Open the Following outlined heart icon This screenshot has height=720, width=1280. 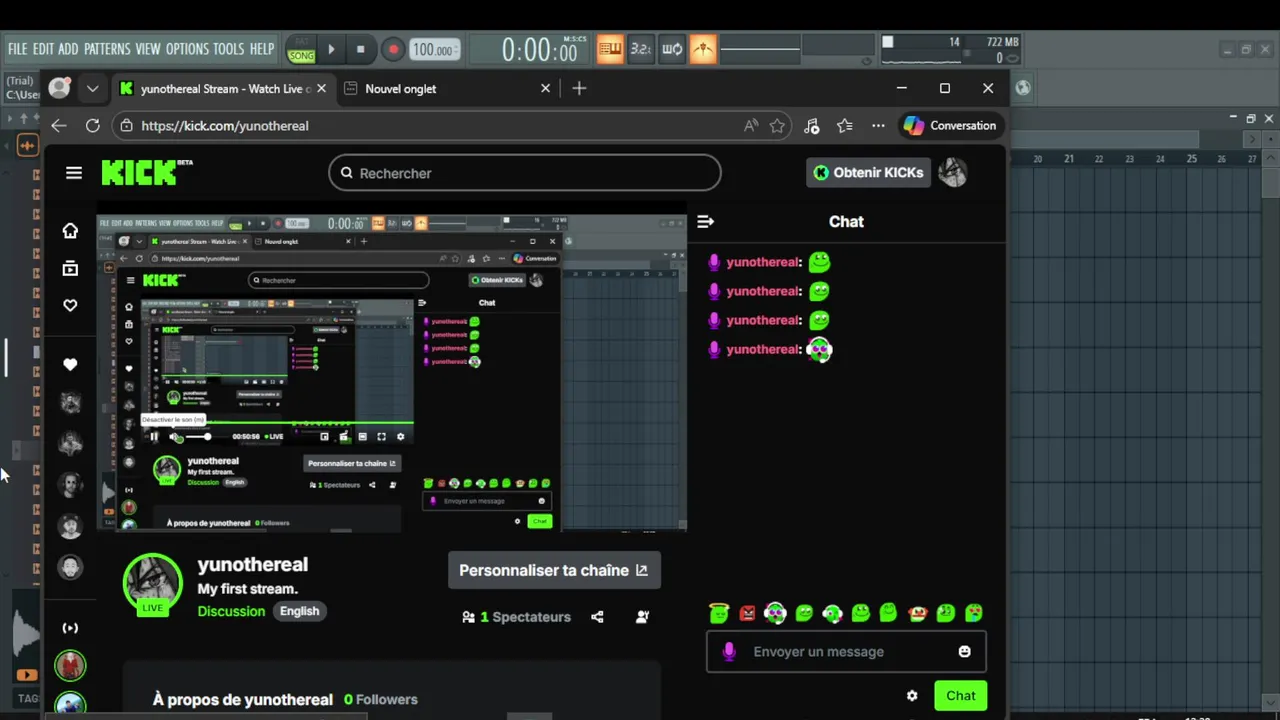coord(70,305)
